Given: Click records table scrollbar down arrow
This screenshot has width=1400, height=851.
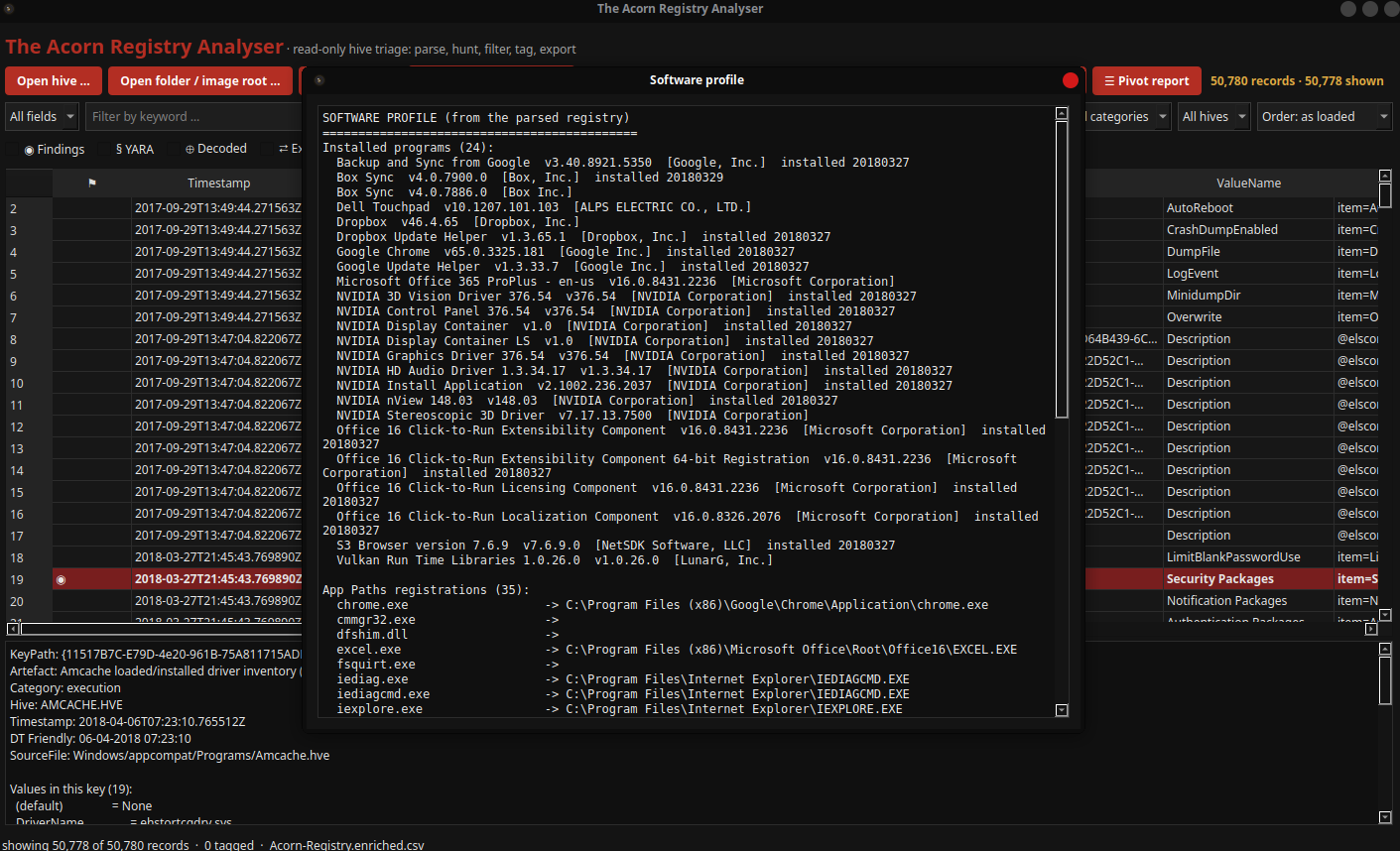Looking at the screenshot, I should click(x=1385, y=615).
